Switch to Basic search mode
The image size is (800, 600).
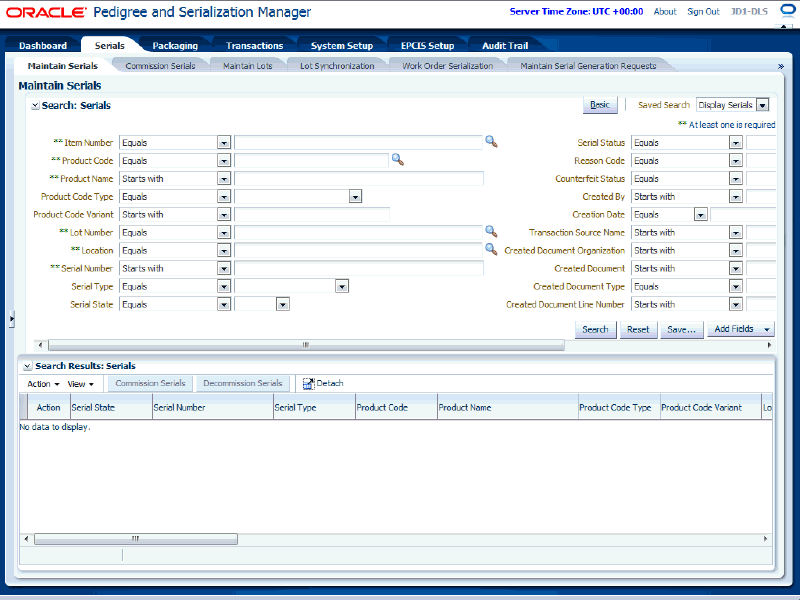tap(600, 105)
